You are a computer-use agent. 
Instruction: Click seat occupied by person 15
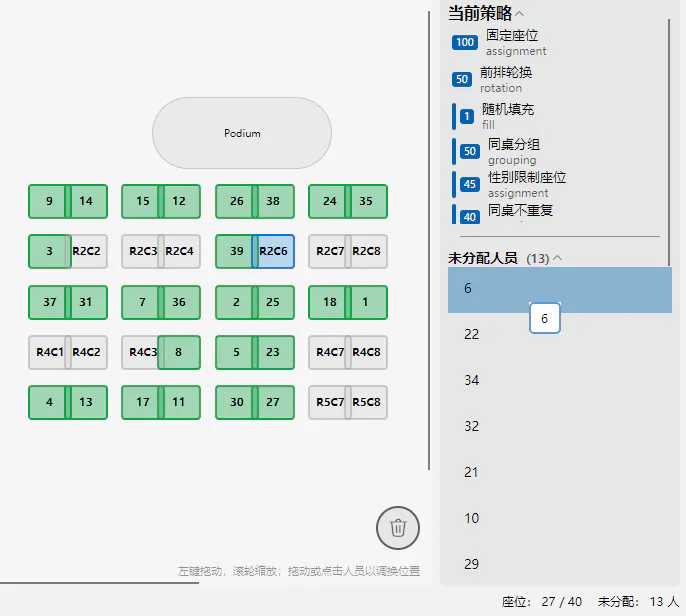[143, 201]
